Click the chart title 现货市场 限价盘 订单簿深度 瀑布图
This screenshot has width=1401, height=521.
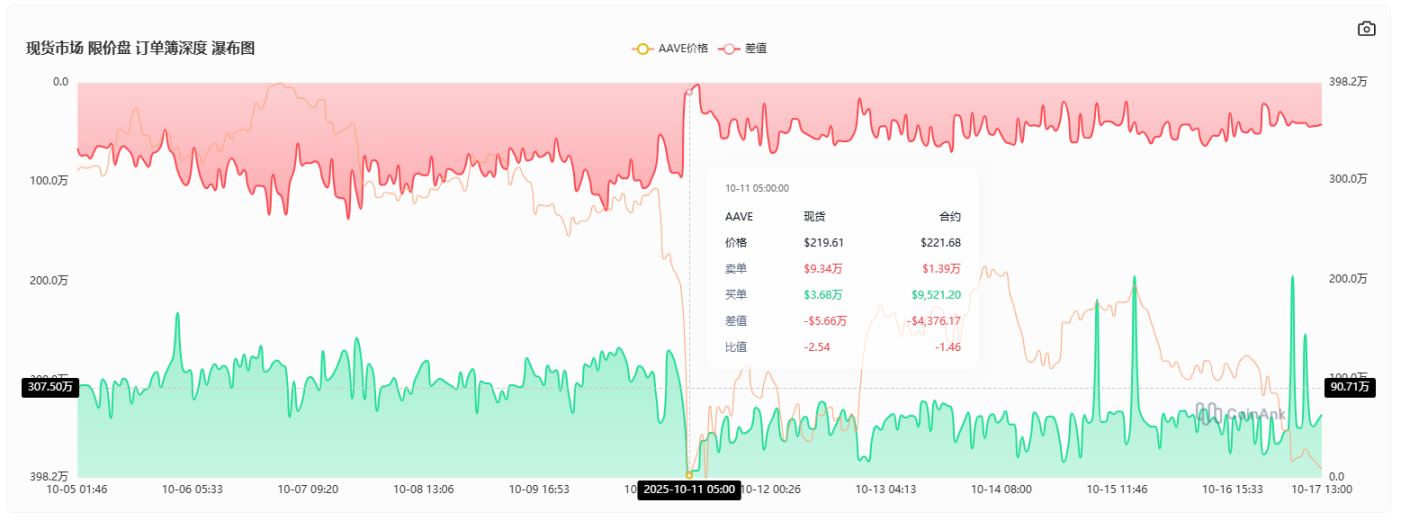(x=141, y=48)
